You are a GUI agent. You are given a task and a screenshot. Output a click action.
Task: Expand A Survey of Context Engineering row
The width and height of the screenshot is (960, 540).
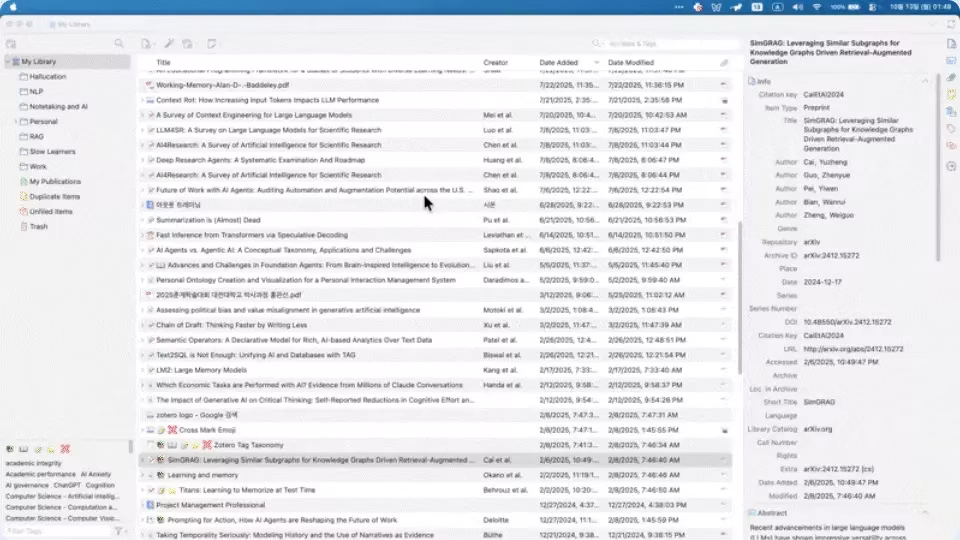143,115
